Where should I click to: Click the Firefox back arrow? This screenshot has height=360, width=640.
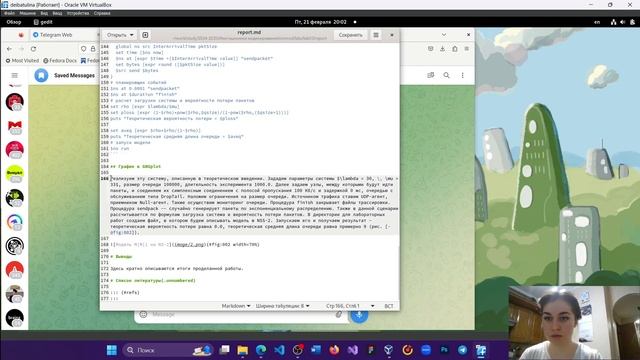(9, 49)
